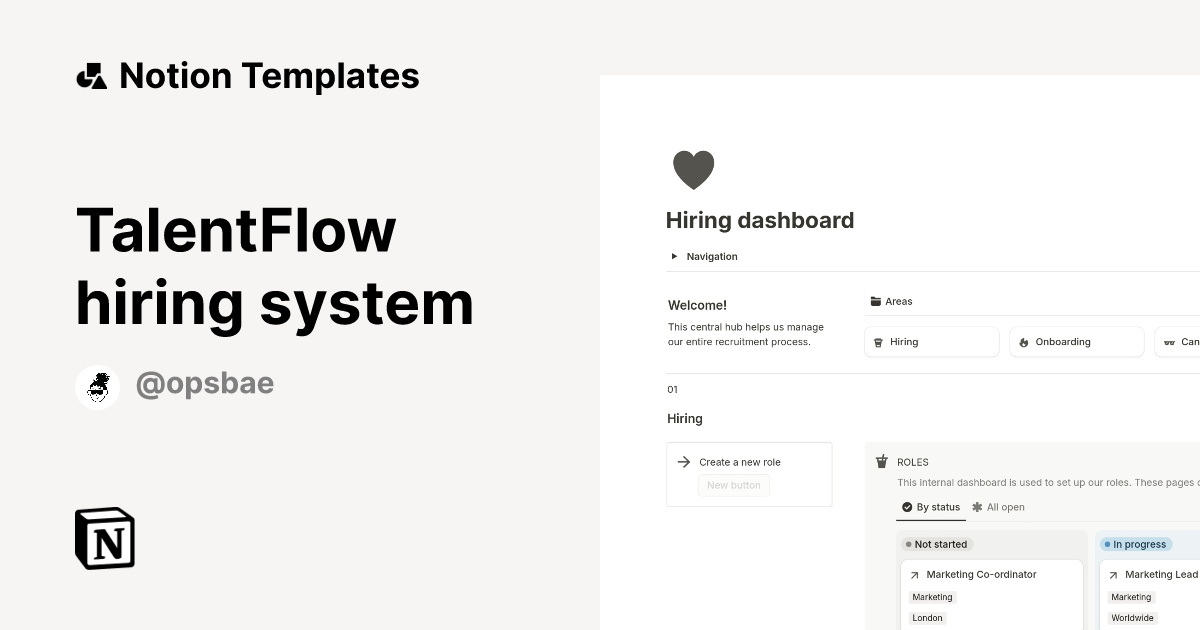
Task: Click the heart icon above Hiring dashboard
Action: (693, 169)
